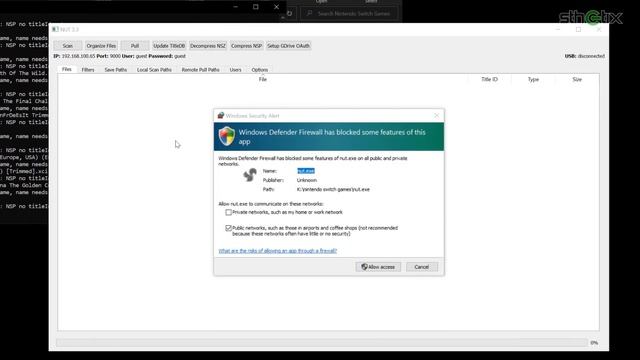640x360 pixels.
Task: Minimize the console window
Action: 236,7
